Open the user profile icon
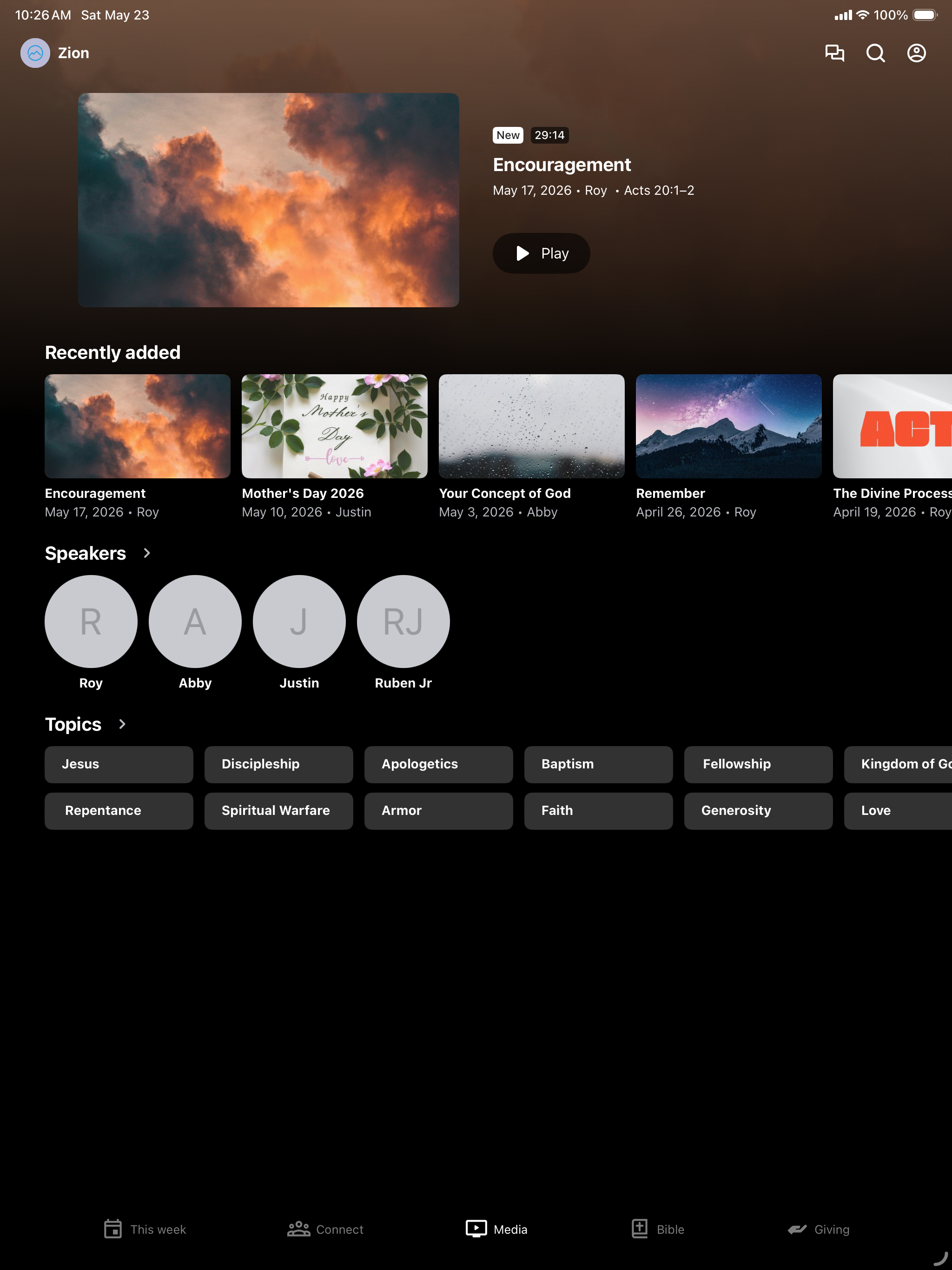The width and height of the screenshot is (952, 1270). click(916, 53)
